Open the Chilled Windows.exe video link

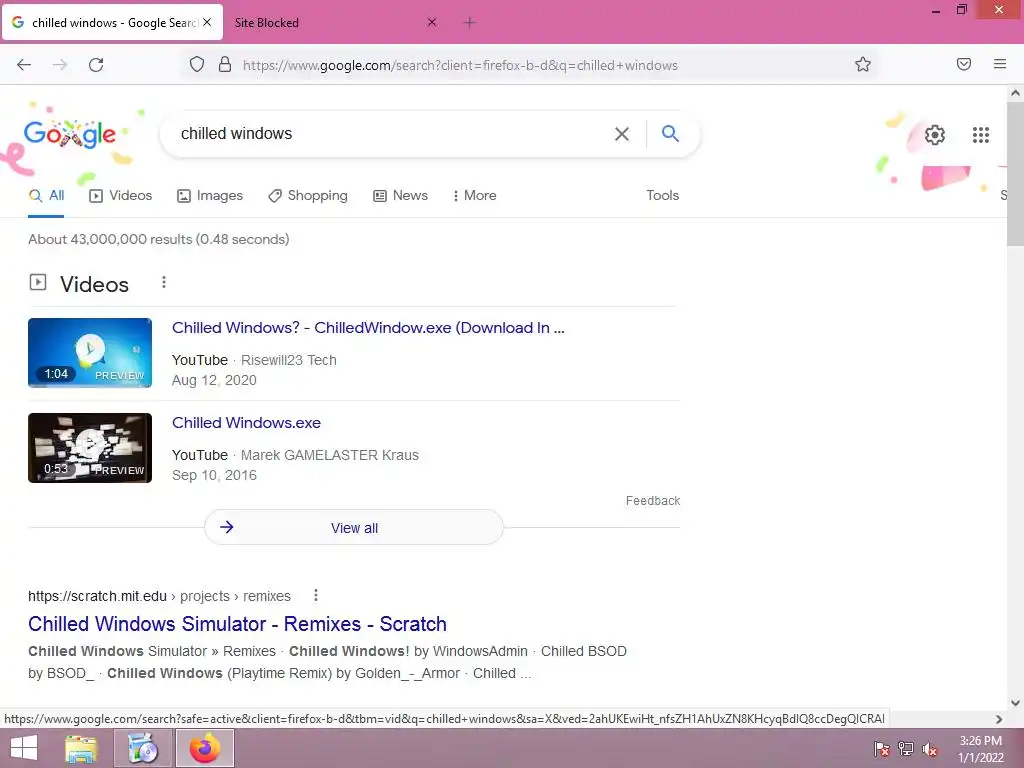click(246, 423)
